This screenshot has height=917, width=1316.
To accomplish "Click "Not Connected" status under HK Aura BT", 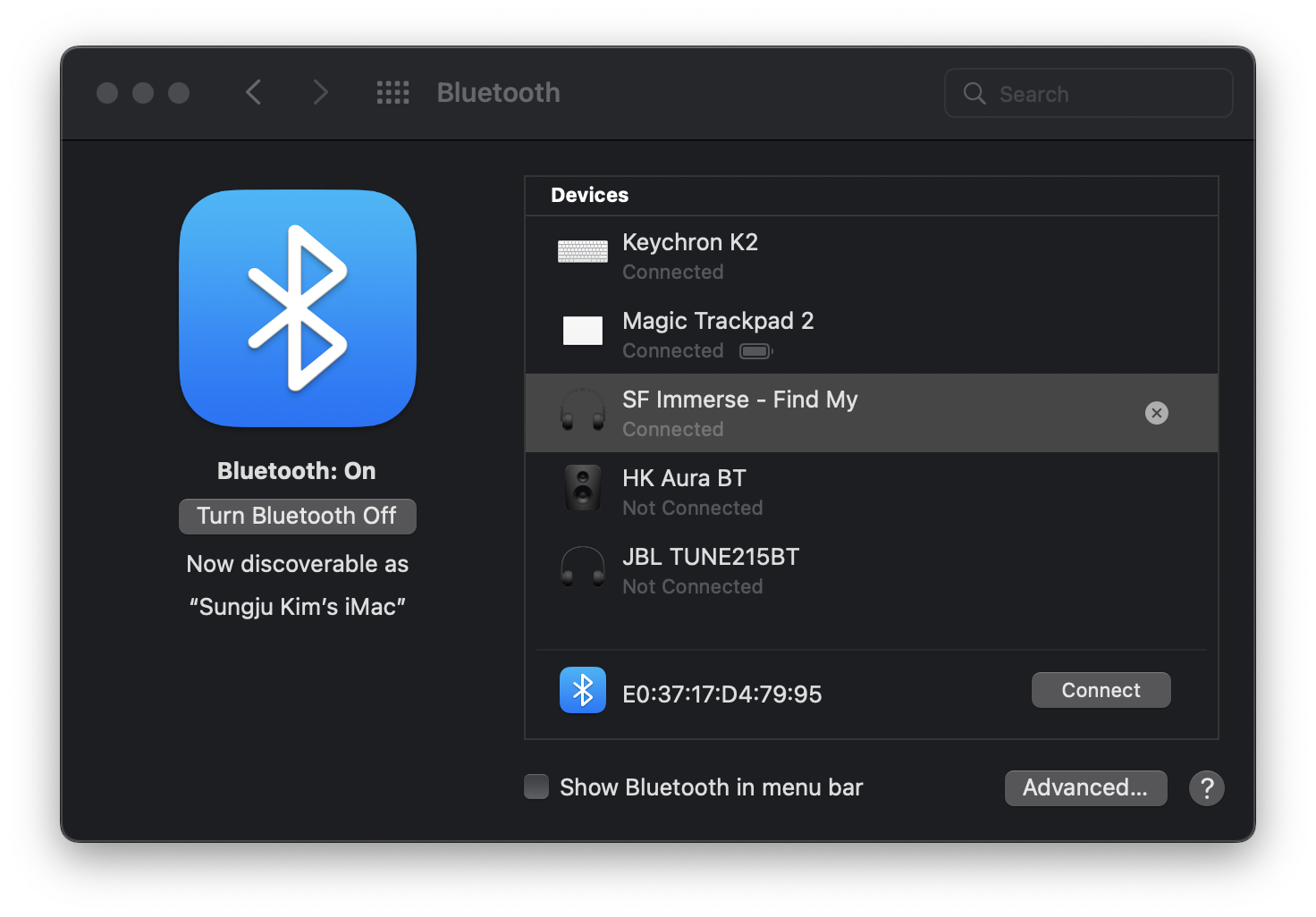I will [x=693, y=509].
